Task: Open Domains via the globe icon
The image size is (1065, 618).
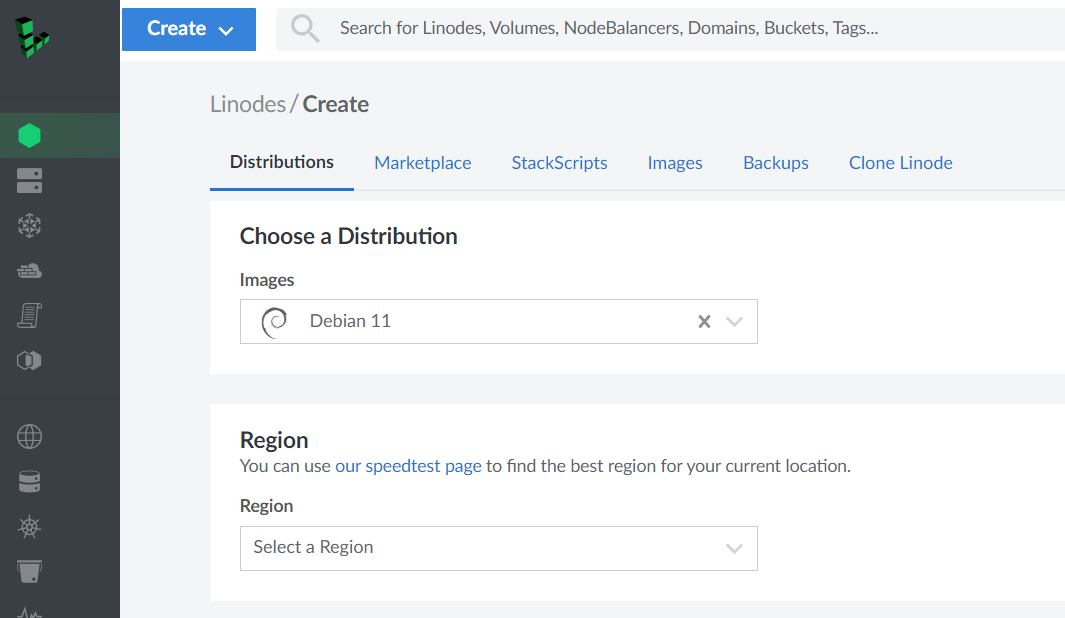Action: pos(29,437)
